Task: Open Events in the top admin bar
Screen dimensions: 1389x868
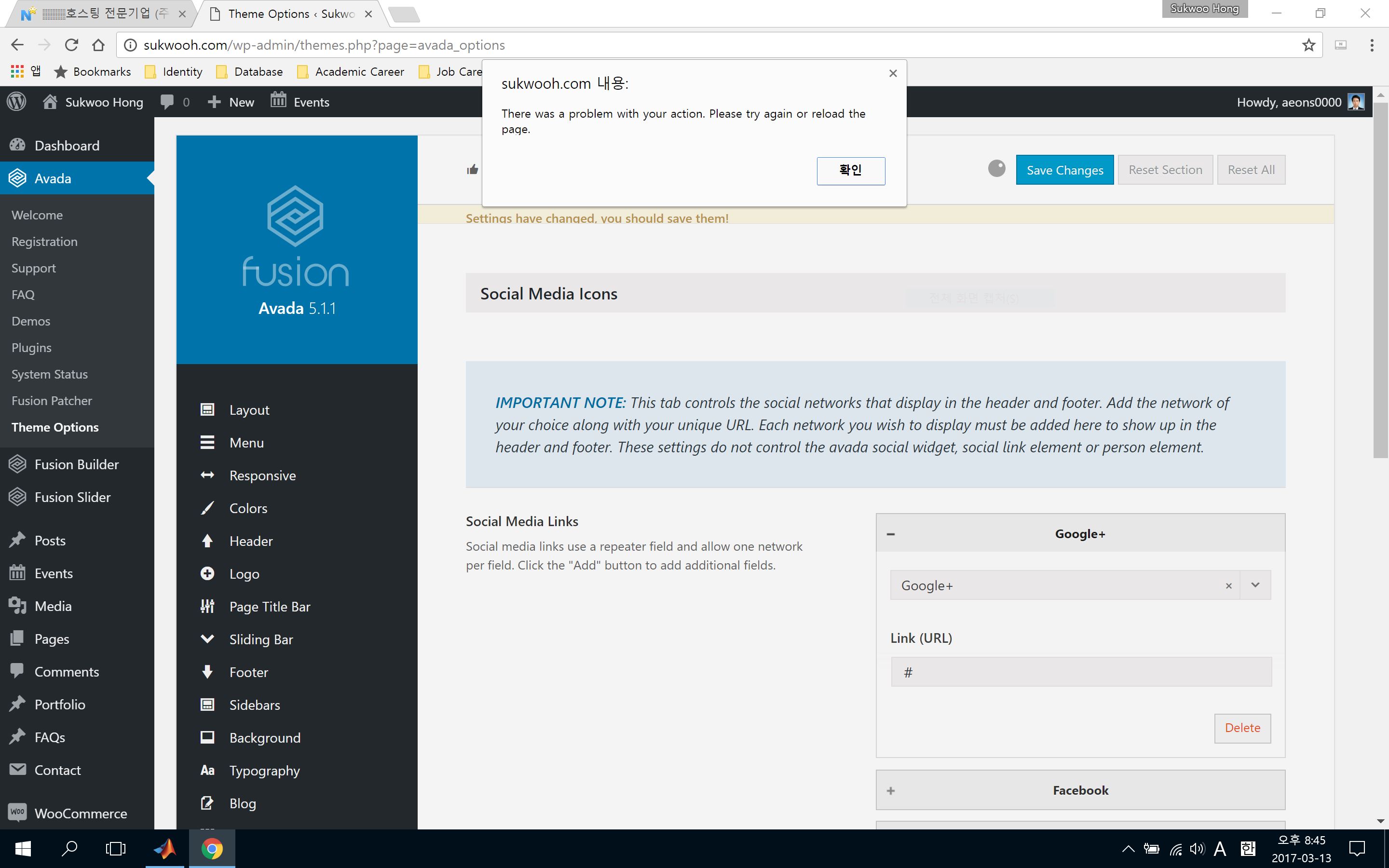Action: 300,102
